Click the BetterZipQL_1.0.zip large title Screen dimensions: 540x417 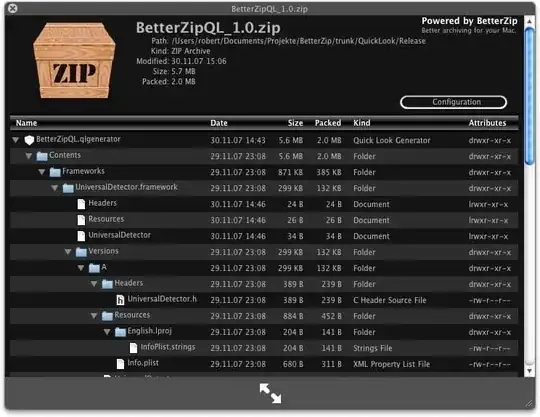tap(208, 28)
